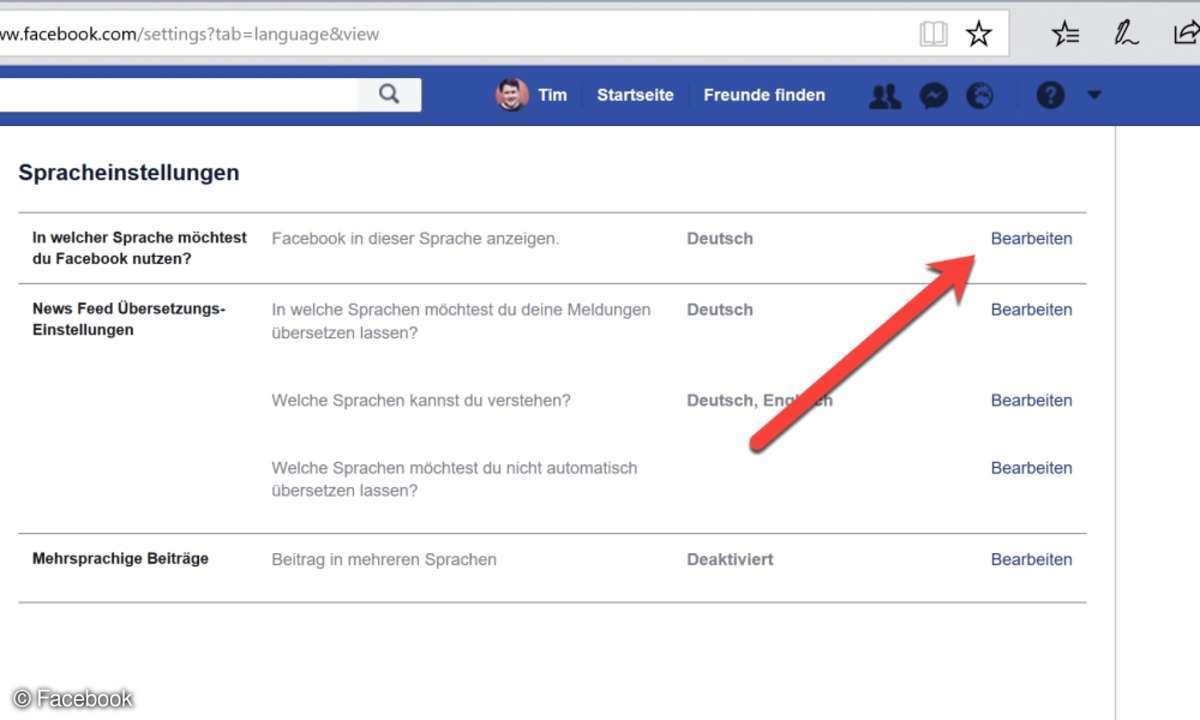1200x720 pixels.
Task: Click 'Beitrag in mehreren Sprachen' text
Action: tap(384, 559)
